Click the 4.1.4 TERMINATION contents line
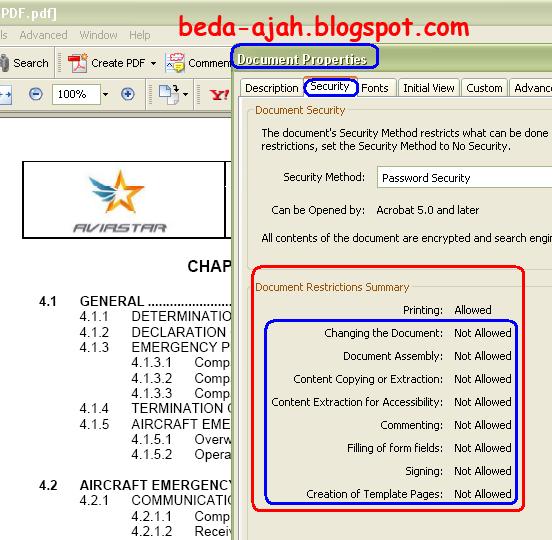The width and height of the screenshot is (552, 540). pyautogui.click(x=155, y=408)
